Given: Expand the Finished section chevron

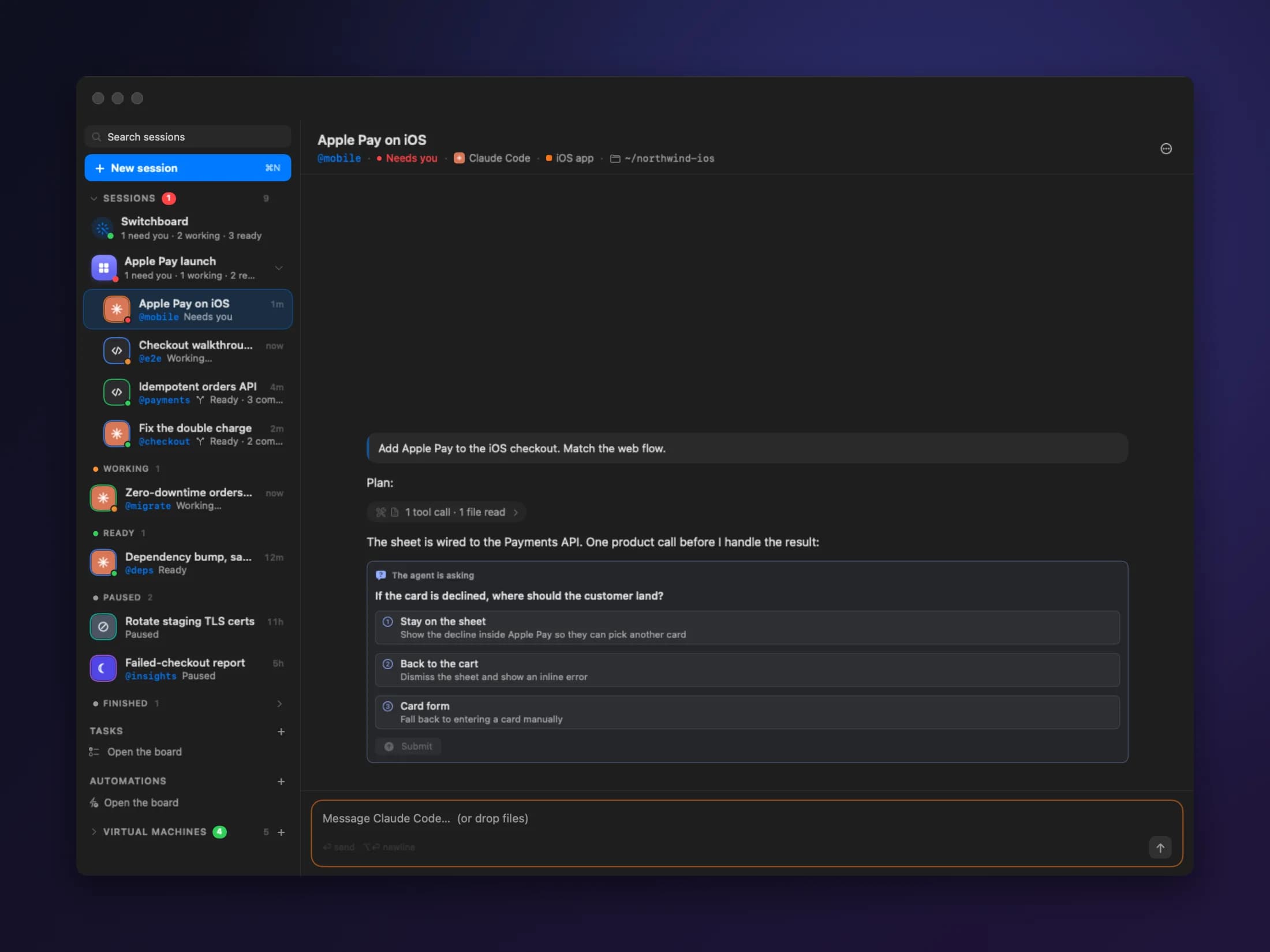Looking at the screenshot, I should [x=279, y=703].
